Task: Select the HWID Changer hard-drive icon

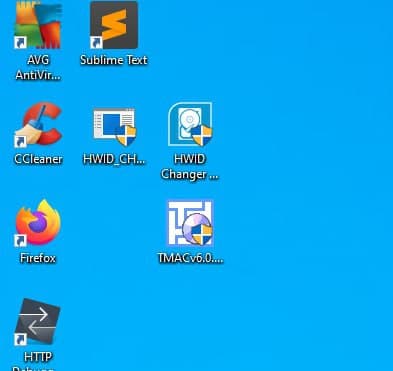Action: point(190,124)
